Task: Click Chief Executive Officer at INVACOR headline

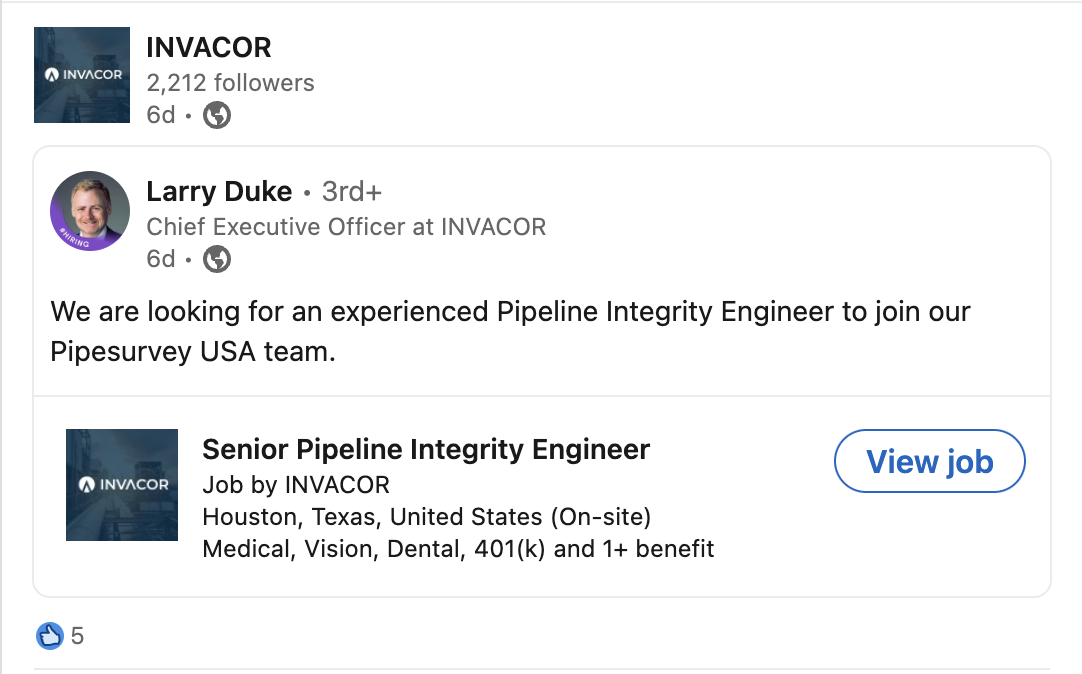Action: [346, 226]
